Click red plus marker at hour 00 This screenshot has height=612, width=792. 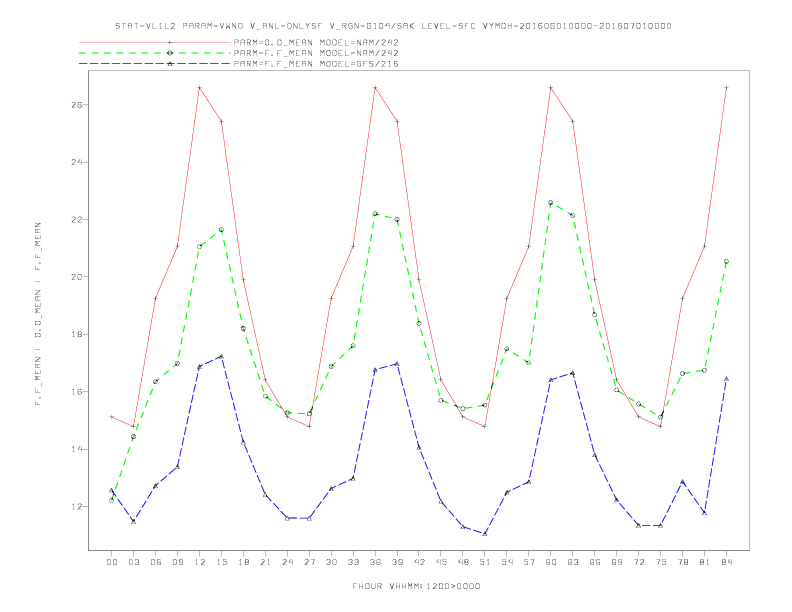click(x=112, y=417)
